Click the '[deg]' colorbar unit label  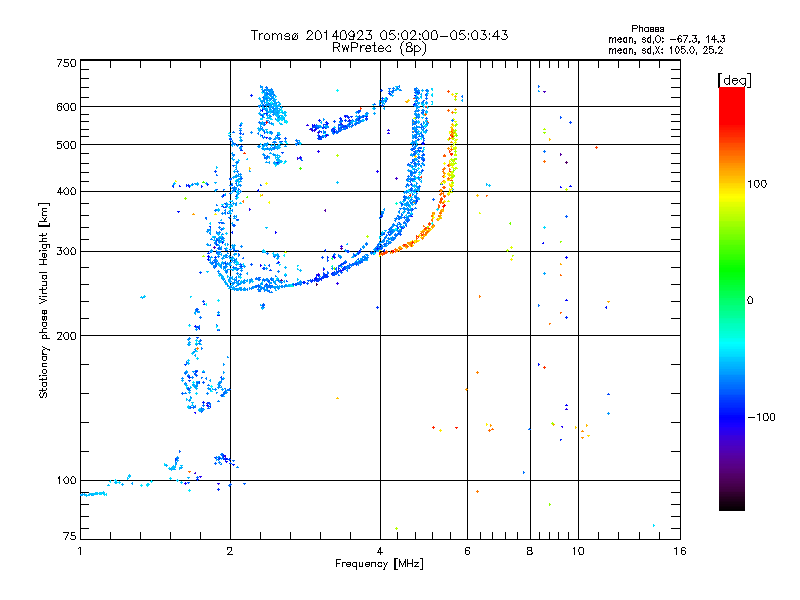pyautogui.click(x=734, y=80)
